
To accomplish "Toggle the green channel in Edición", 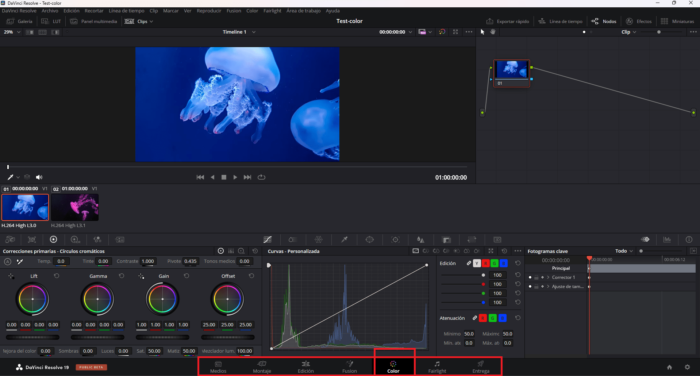I will (x=495, y=263).
